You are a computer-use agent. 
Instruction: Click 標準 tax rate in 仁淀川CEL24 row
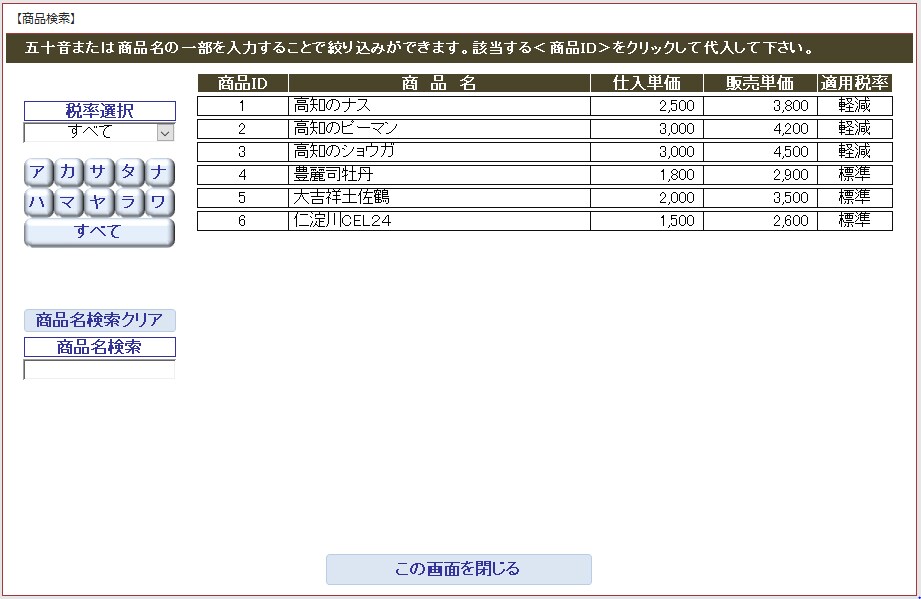(x=855, y=221)
